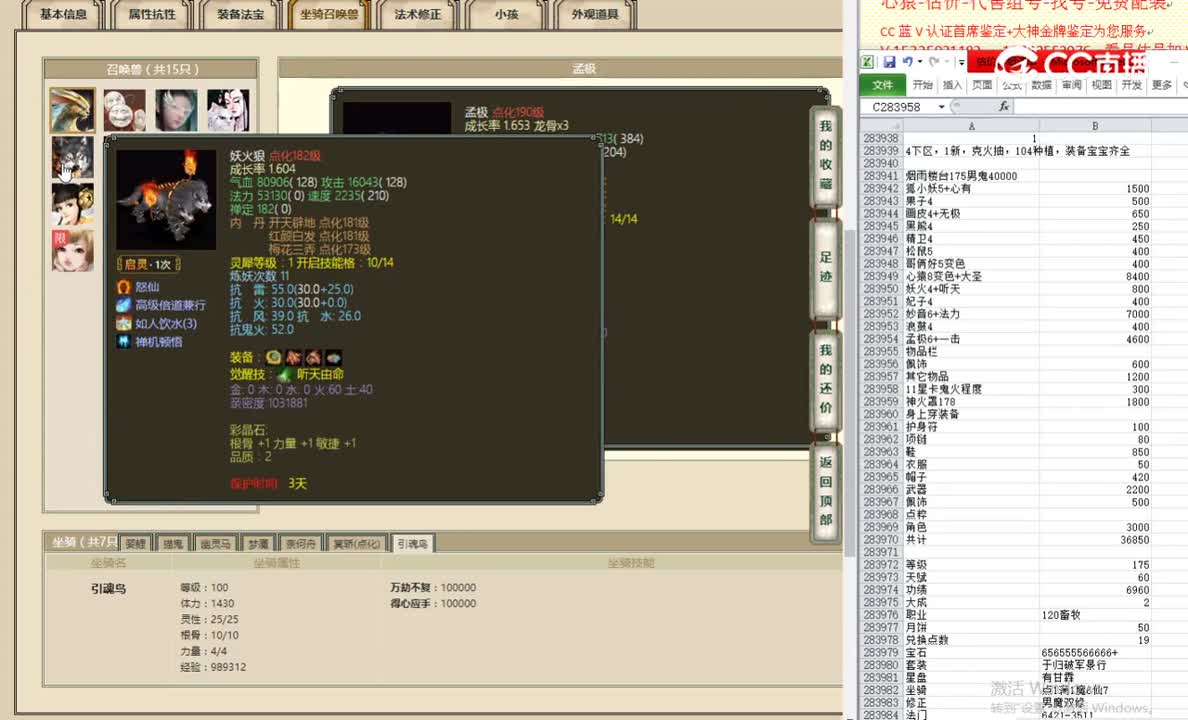Select row header 283958

click(x=881, y=390)
